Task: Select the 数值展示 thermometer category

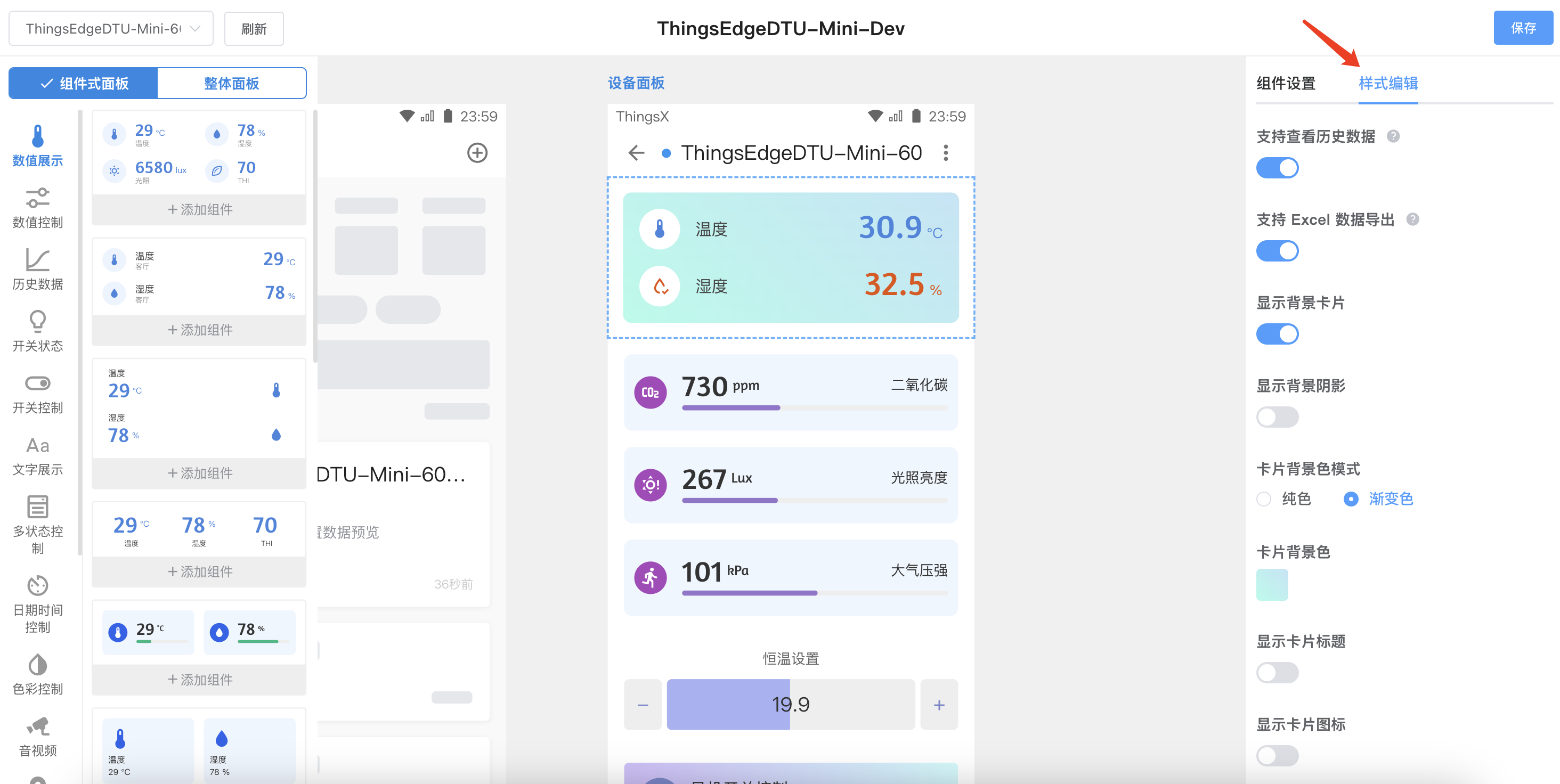Action: click(37, 145)
